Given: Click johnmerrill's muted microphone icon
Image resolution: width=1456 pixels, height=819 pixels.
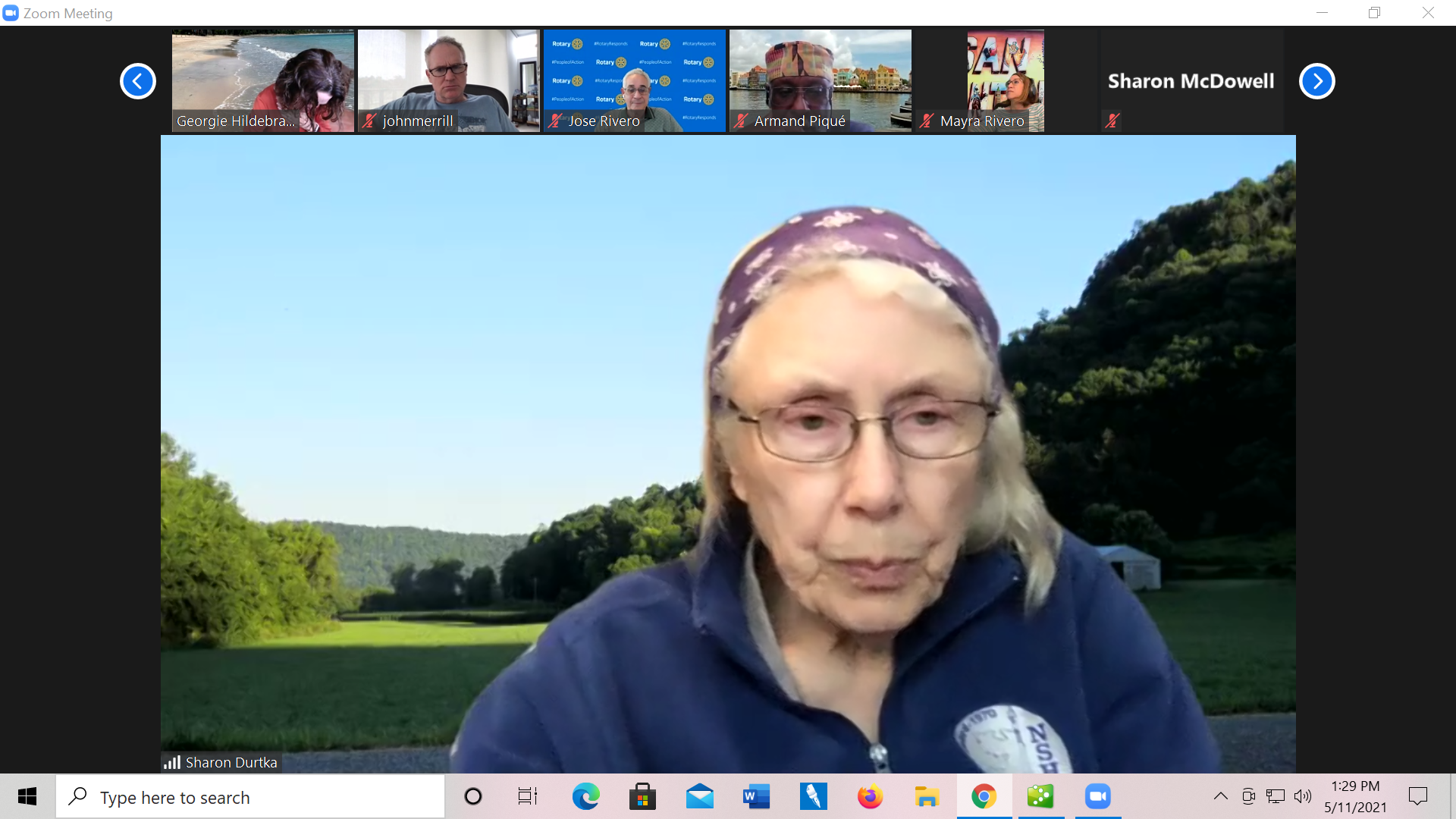Looking at the screenshot, I should tap(370, 121).
